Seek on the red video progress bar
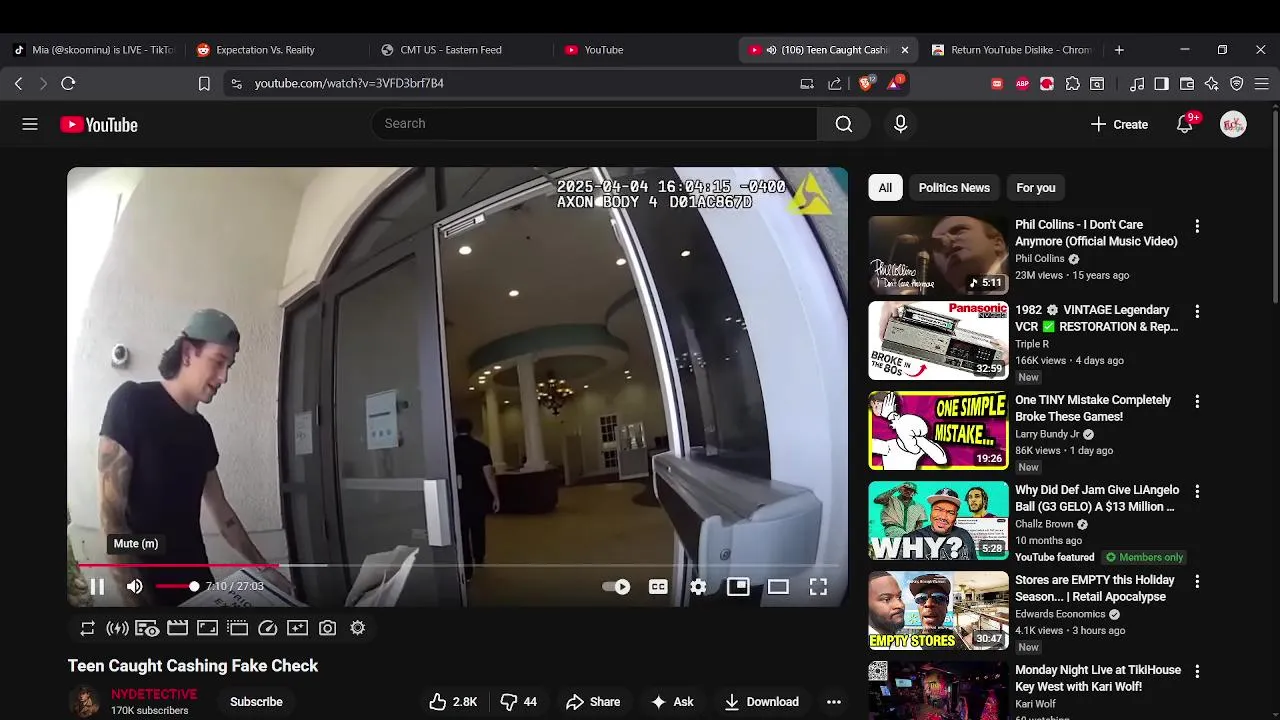Viewport: 1280px width, 720px height. point(457,566)
